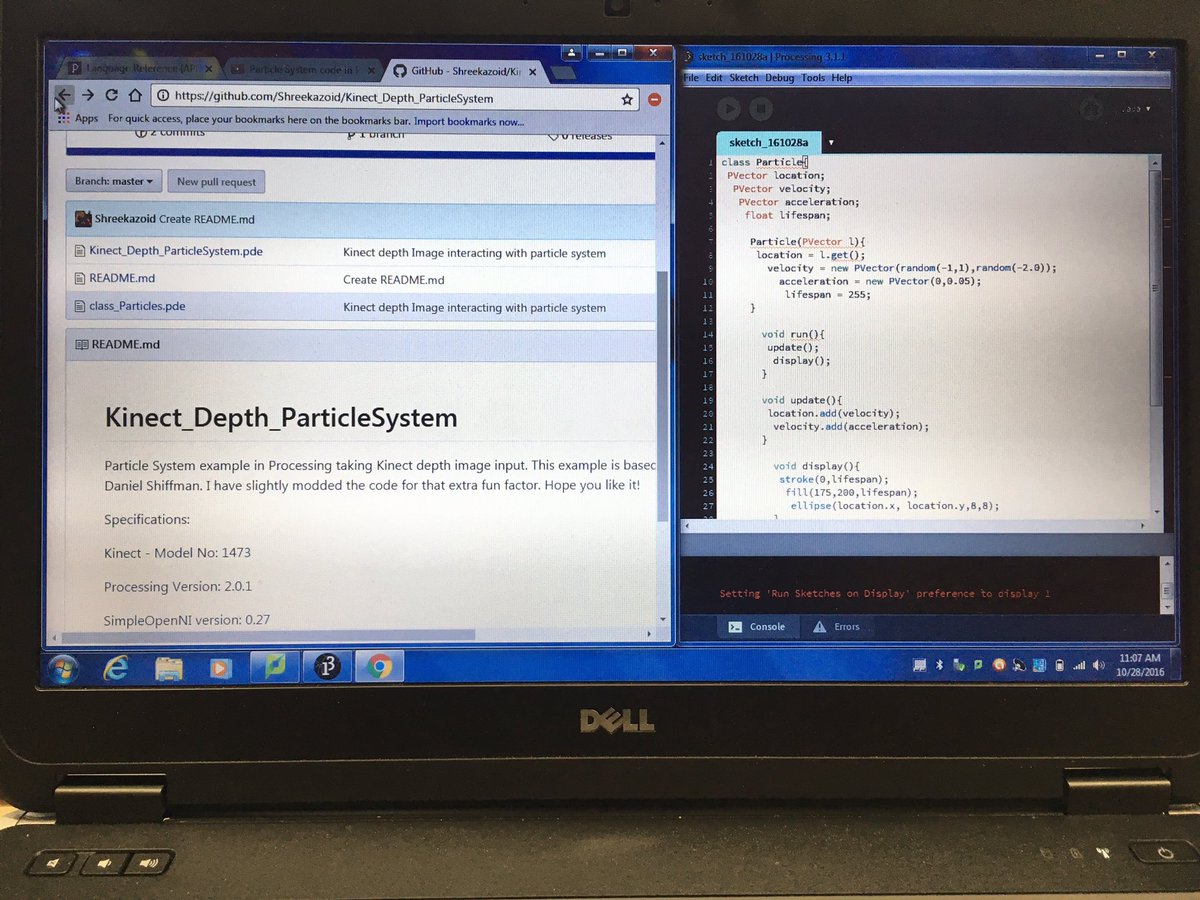
Task: Switch to Processing app in taskbar
Action: (x=326, y=668)
